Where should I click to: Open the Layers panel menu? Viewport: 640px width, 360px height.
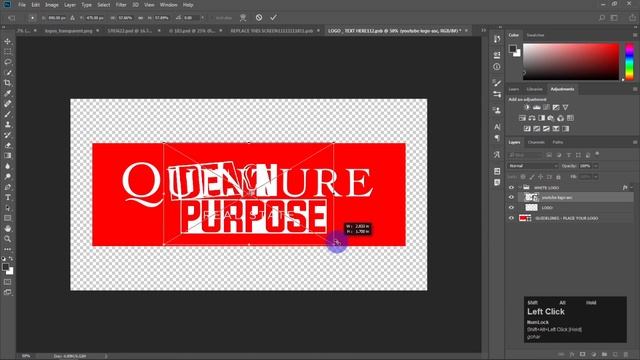635,142
